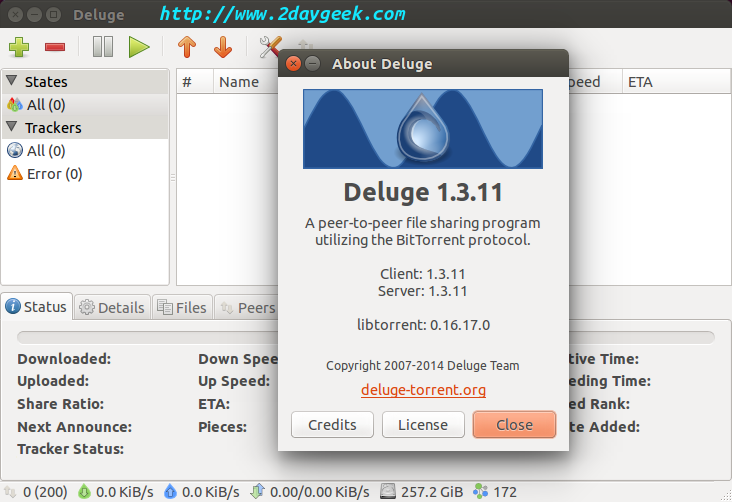Image resolution: width=732 pixels, height=502 pixels.
Task: Click the warning icon beside Error (0)
Action: (15, 173)
